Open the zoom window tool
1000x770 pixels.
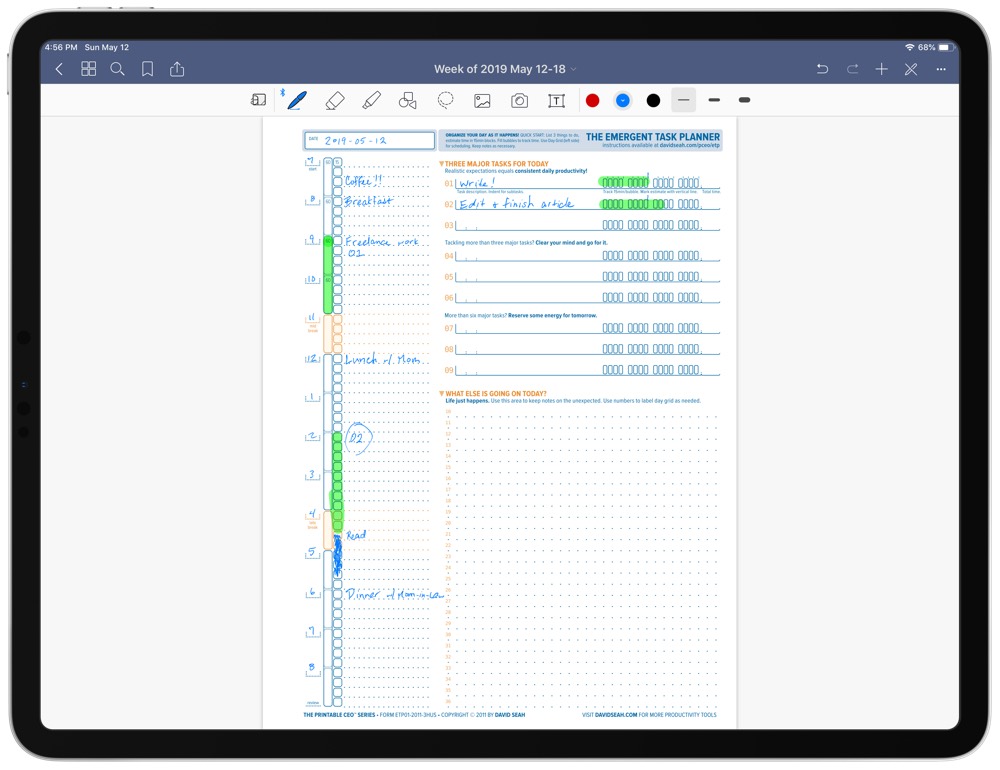(258, 100)
